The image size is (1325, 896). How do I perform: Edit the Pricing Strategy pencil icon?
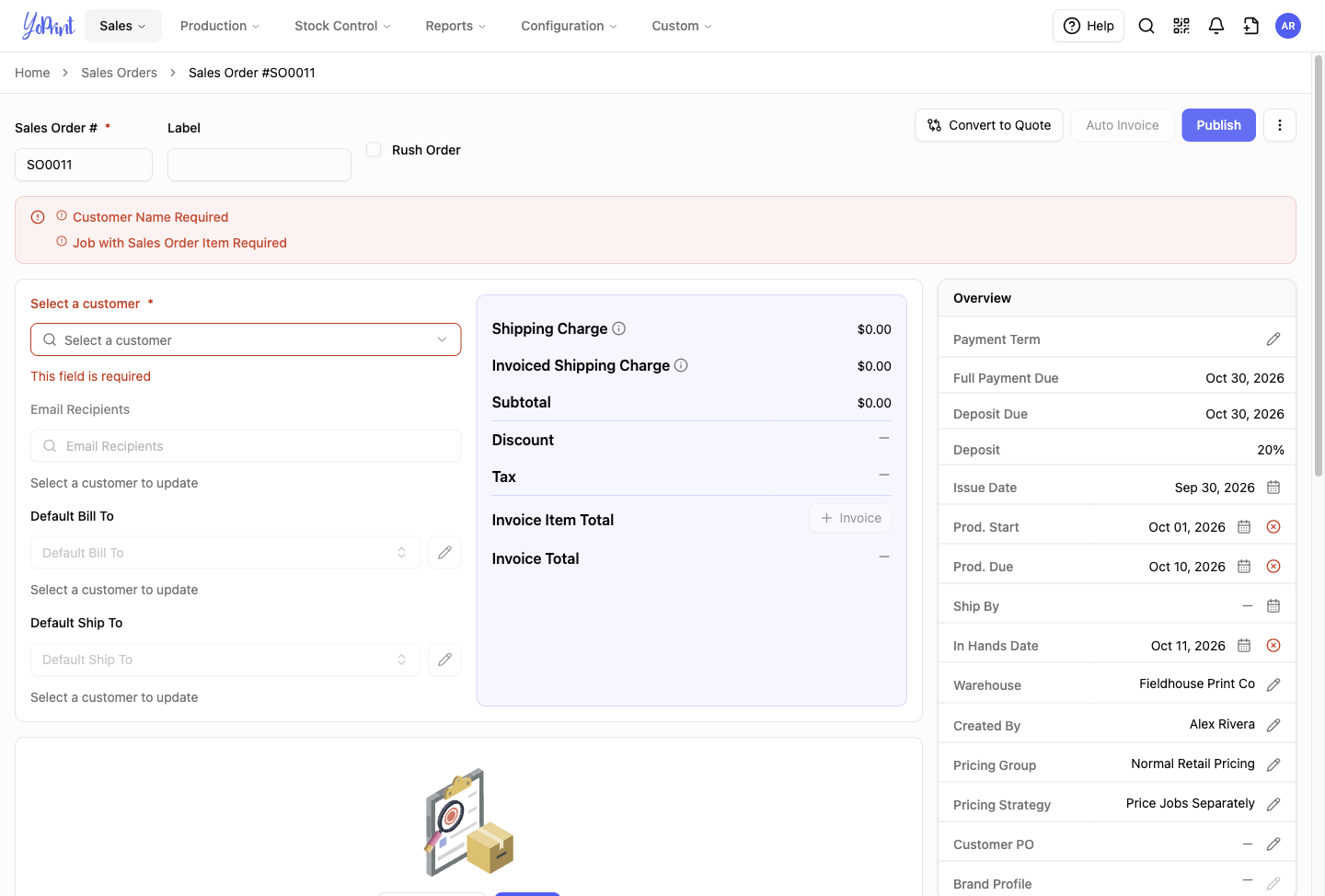pyautogui.click(x=1273, y=805)
